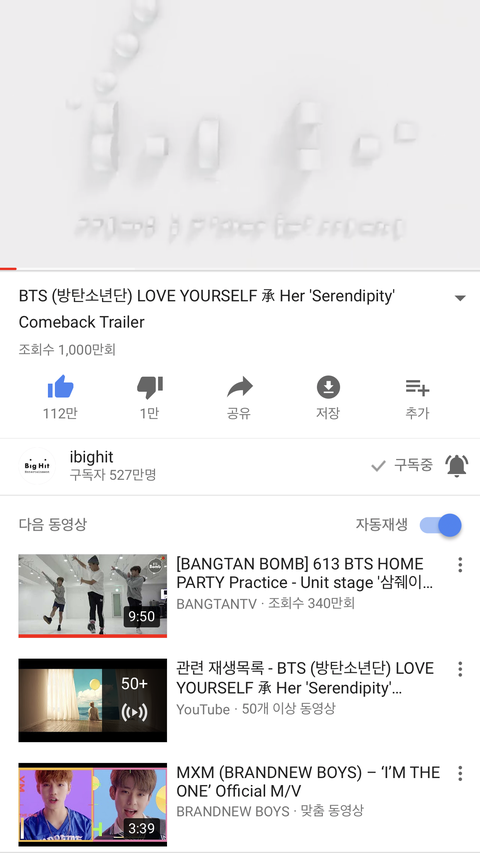Open BANGTAN BOMB dance practice thumbnail
480x853 pixels.
coord(93,596)
